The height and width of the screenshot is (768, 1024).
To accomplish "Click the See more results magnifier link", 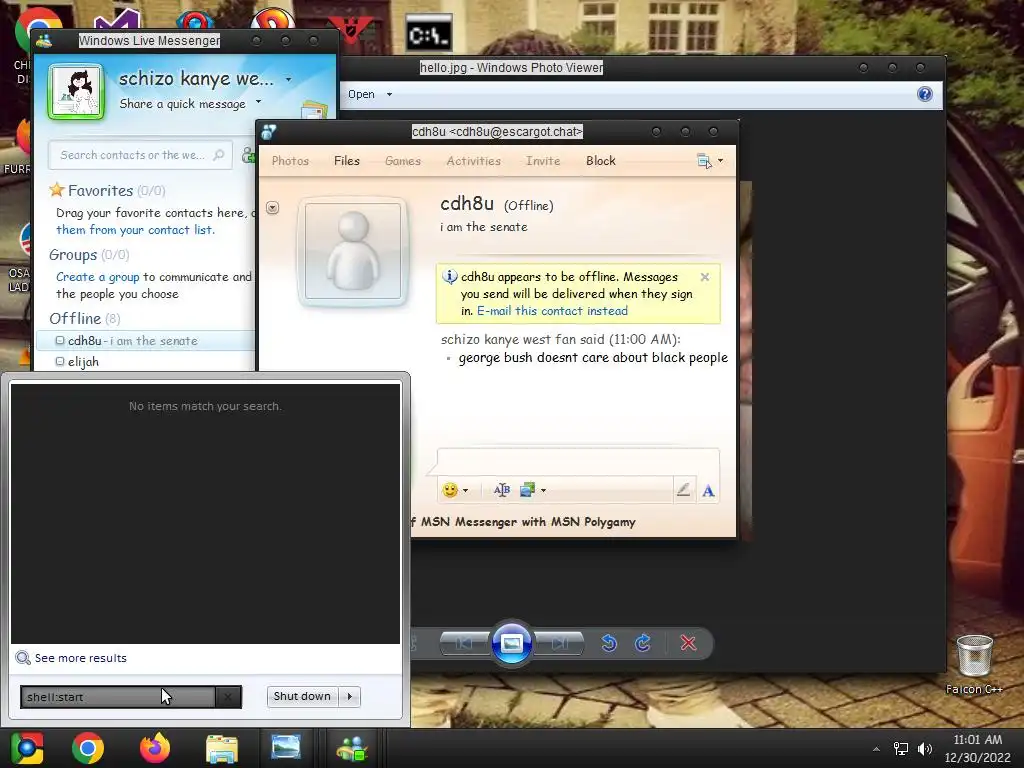I will tap(71, 658).
